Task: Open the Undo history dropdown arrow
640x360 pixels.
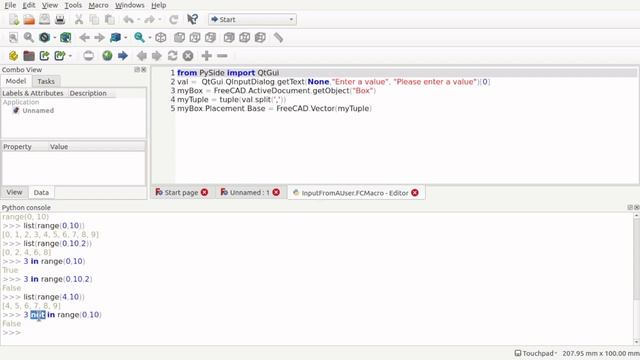Action: [x=138, y=20]
